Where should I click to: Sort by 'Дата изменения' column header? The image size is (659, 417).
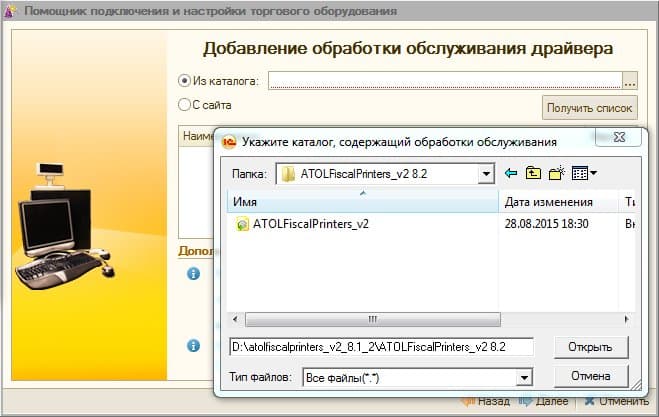pos(558,202)
